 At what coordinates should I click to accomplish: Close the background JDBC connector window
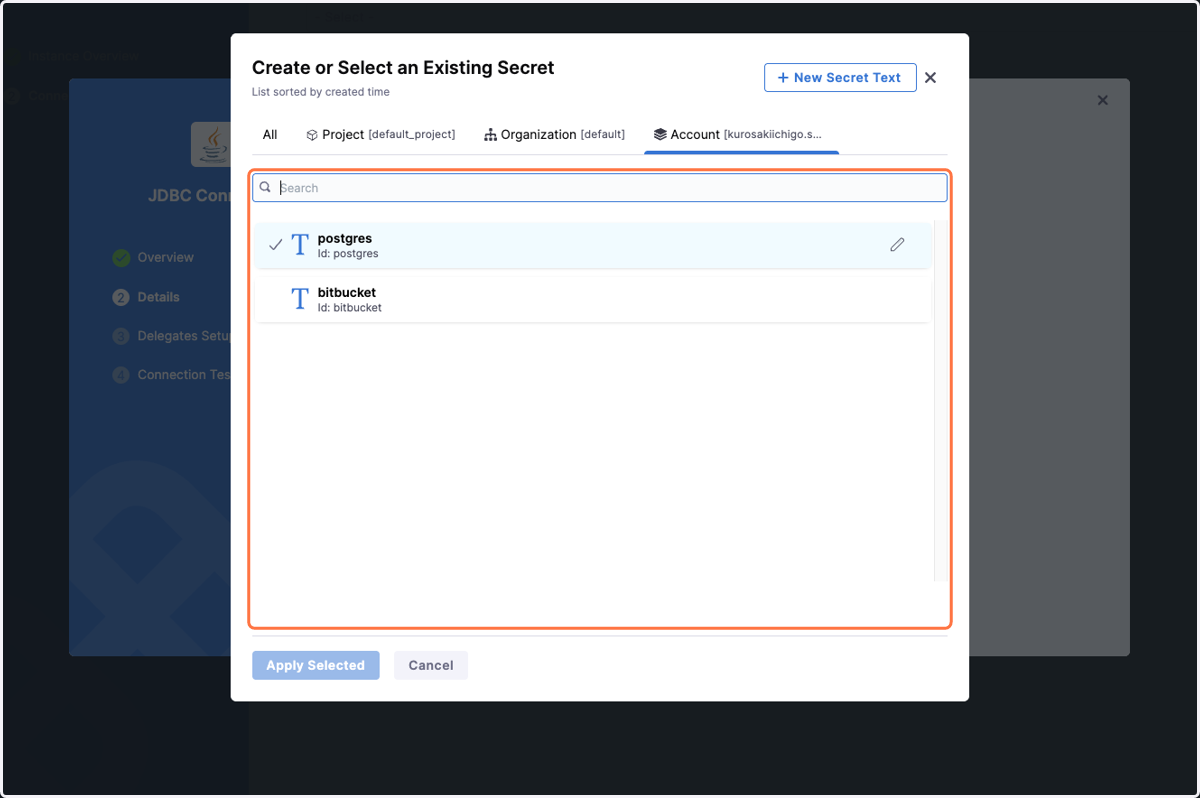coord(1103,100)
